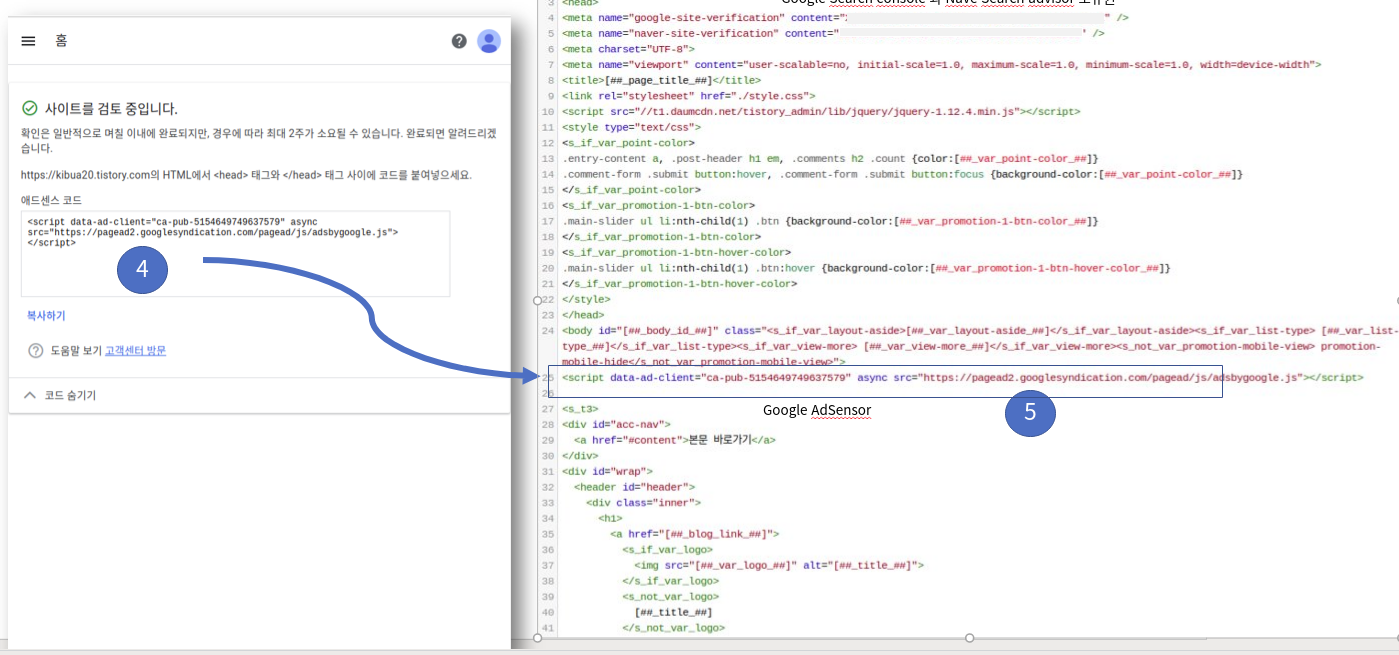Image resolution: width=1399 pixels, height=655 pixels.
Task: Click the closing </style> tag line
Action: pos(586,299)
